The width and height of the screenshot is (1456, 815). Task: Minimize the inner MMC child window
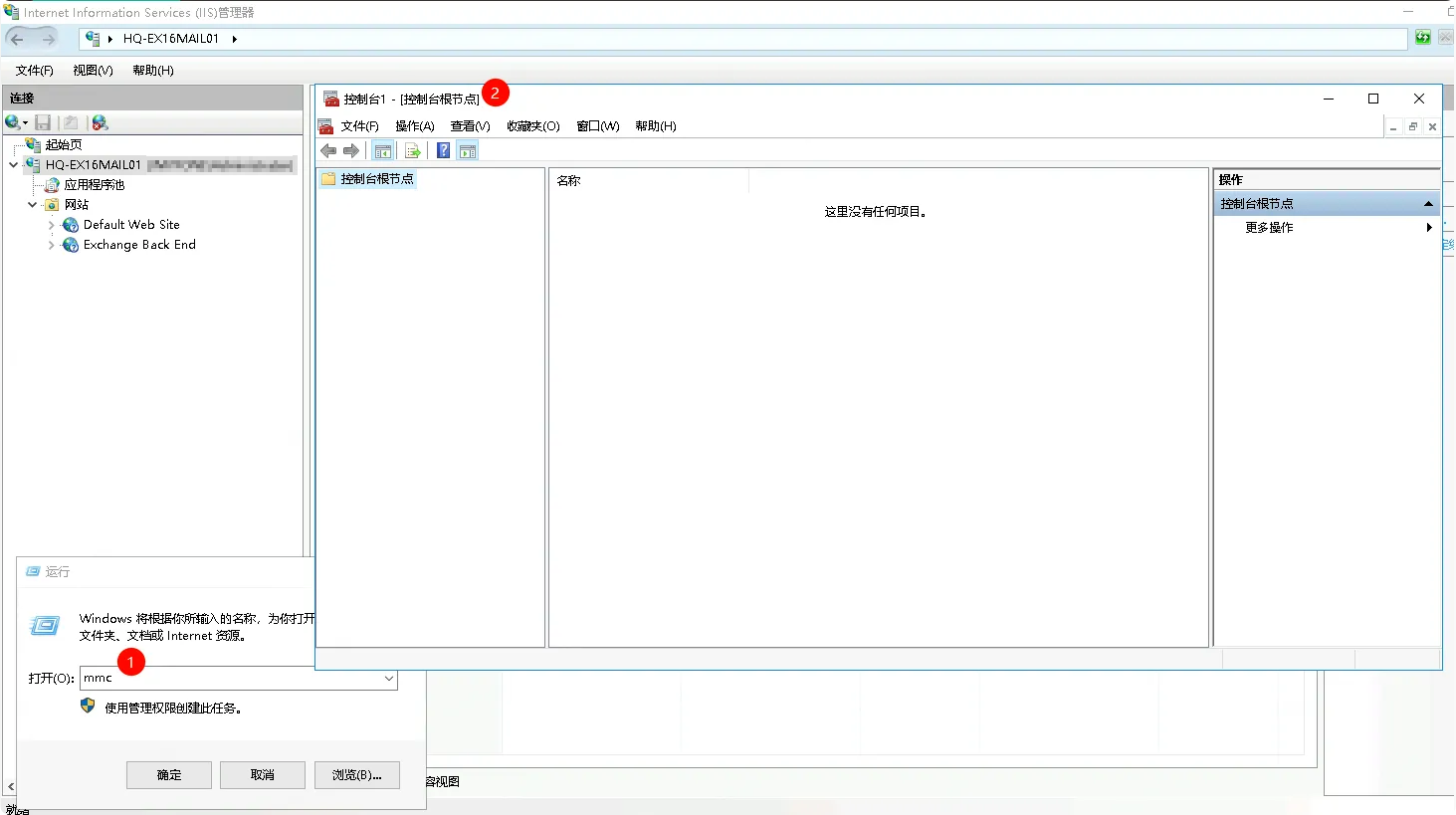pos(1393,127)
